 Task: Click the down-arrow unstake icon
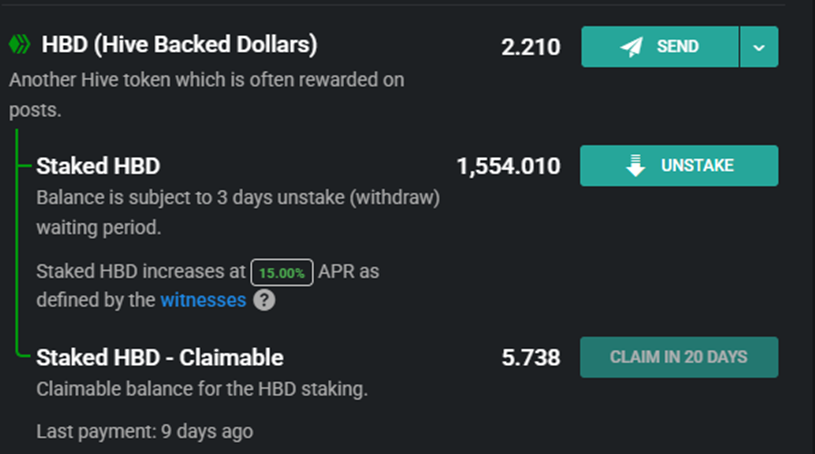[636, 166]
